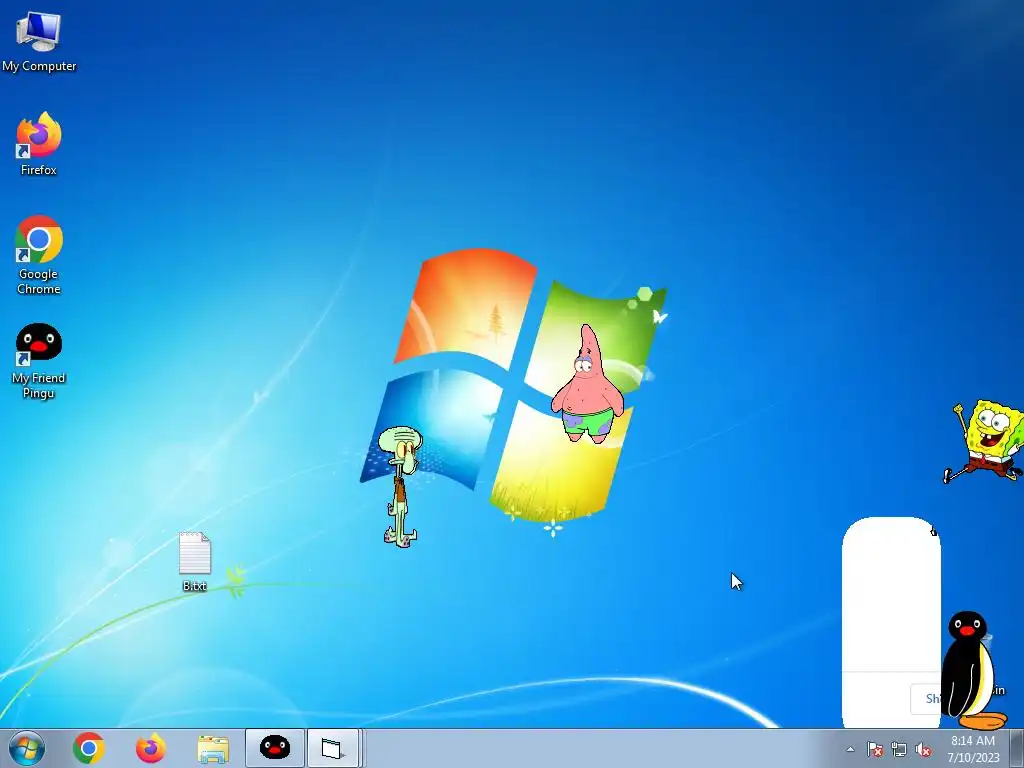1024x768 pixels.
Task: Switch to the blank window taskbar button
Action: 333,748
